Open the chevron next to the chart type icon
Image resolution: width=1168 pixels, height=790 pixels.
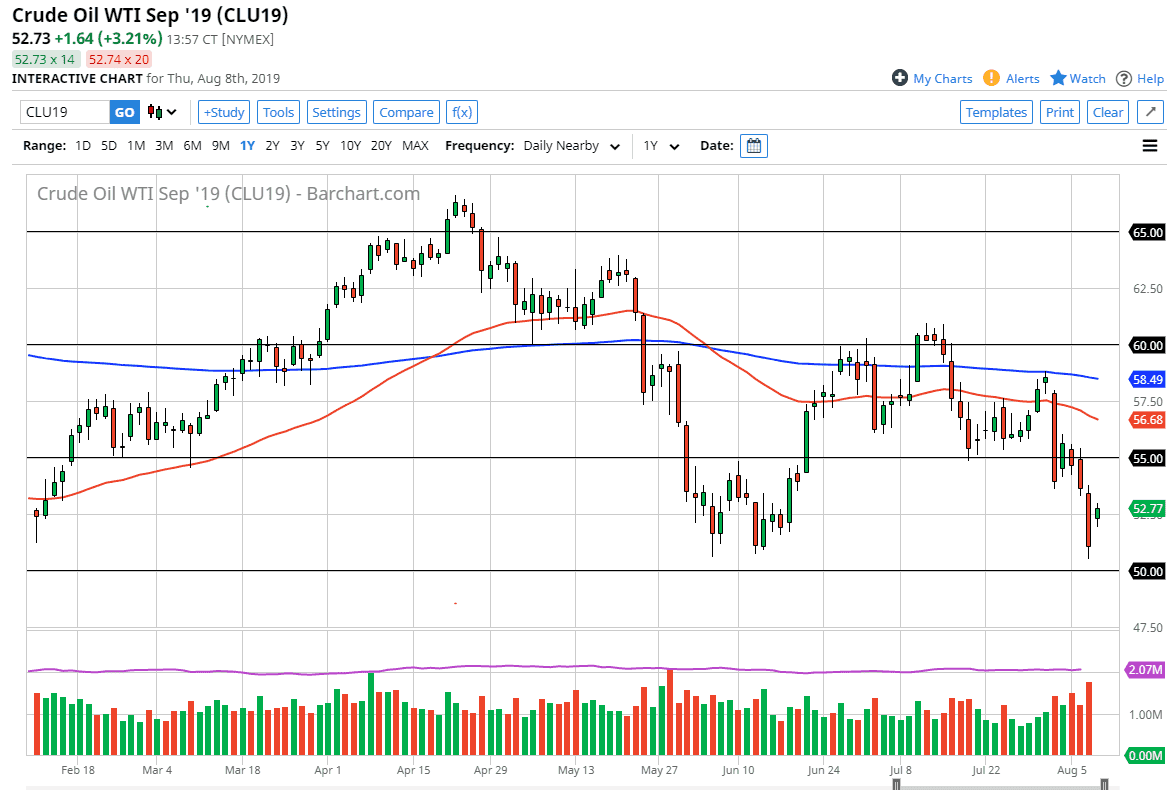(x=171, y=113)
